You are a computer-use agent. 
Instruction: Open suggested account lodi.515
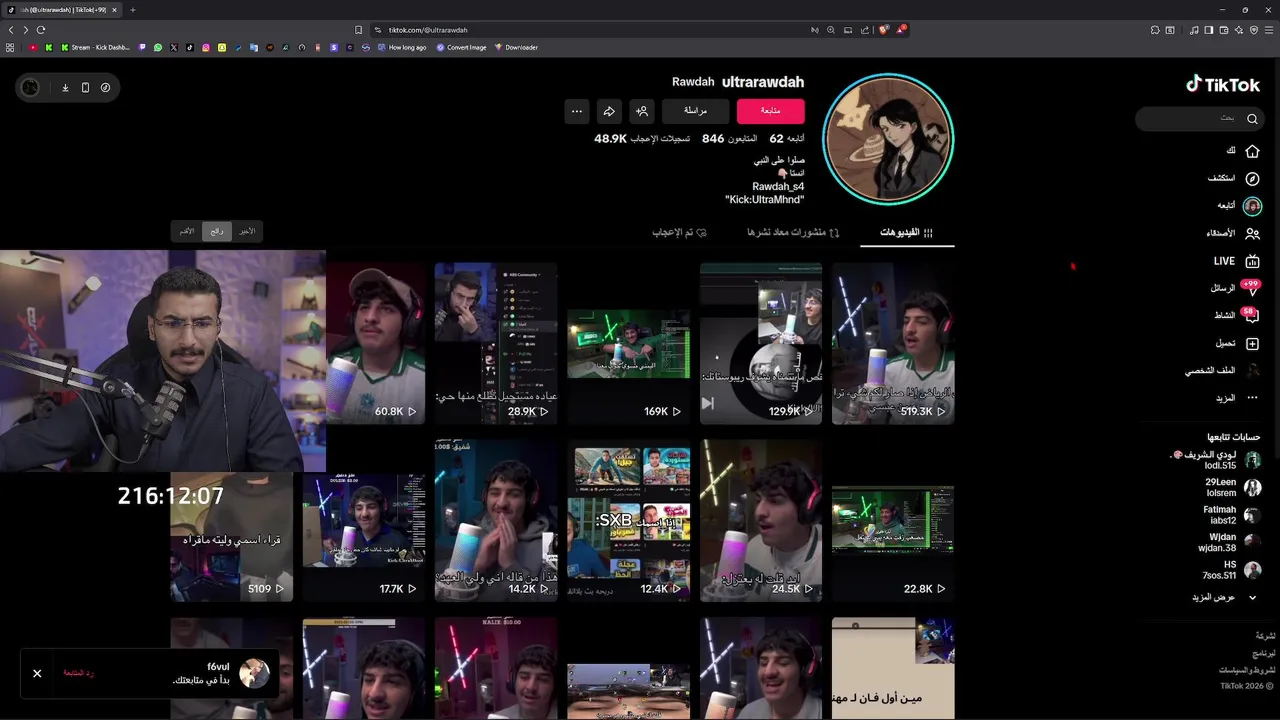[x=1216, y=460]
